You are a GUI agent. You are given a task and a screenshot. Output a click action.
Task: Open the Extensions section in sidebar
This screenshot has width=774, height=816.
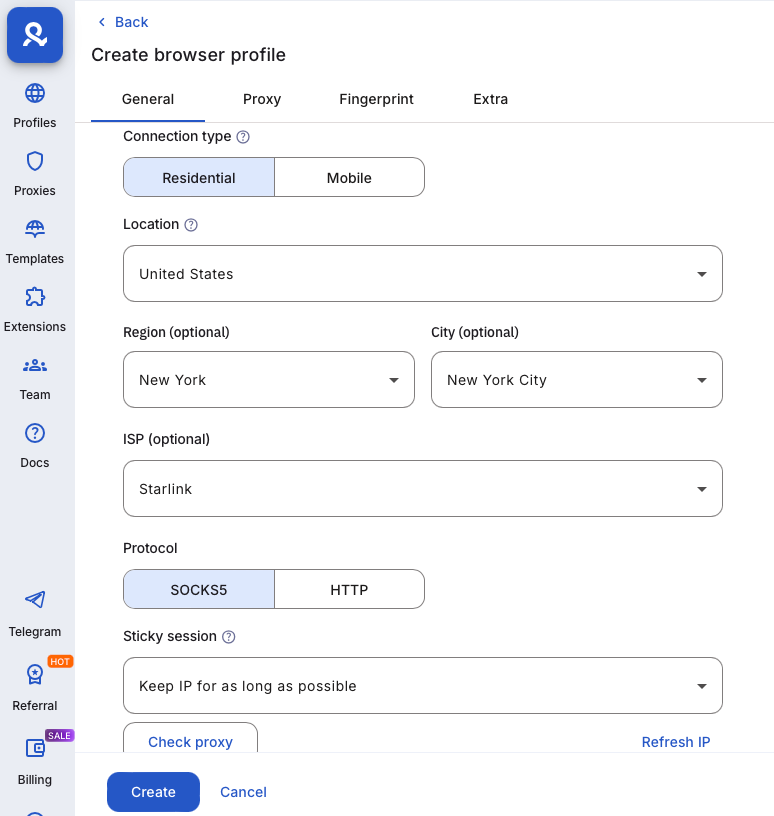coord(35,309)
